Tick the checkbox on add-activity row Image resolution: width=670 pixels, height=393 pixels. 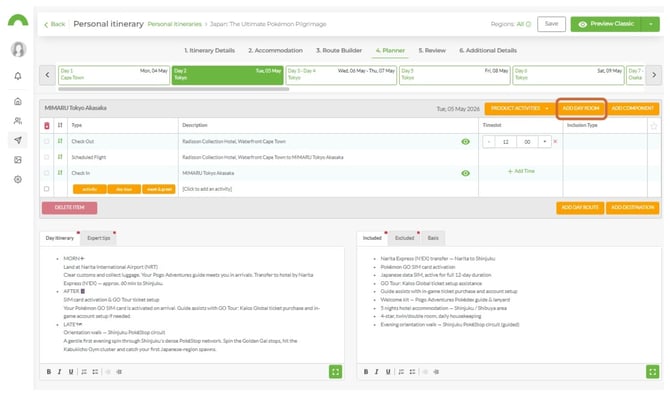pyautogui.click(x=47, y=189)
